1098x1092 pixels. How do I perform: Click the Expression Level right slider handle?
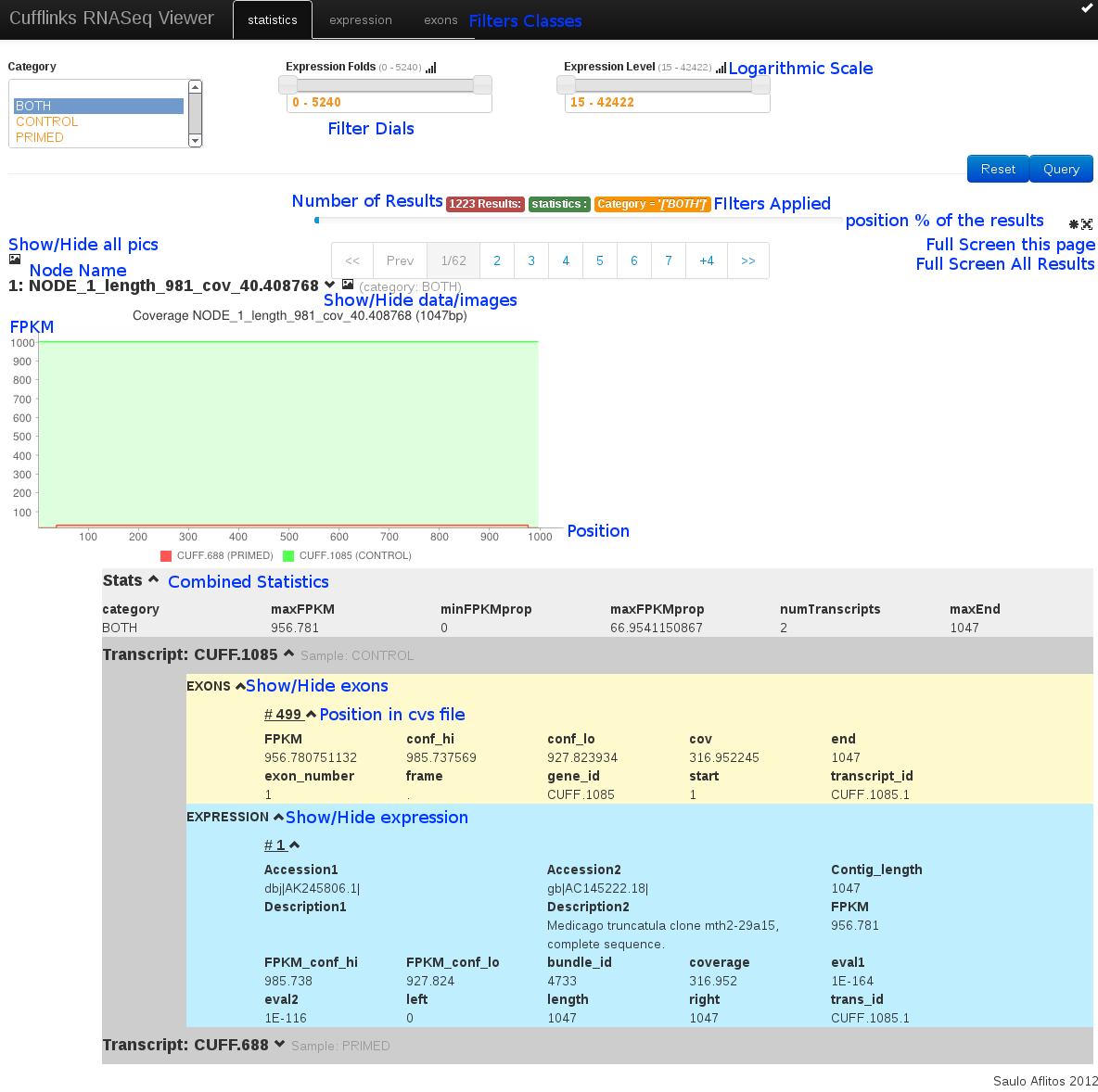tap(760, 84)
